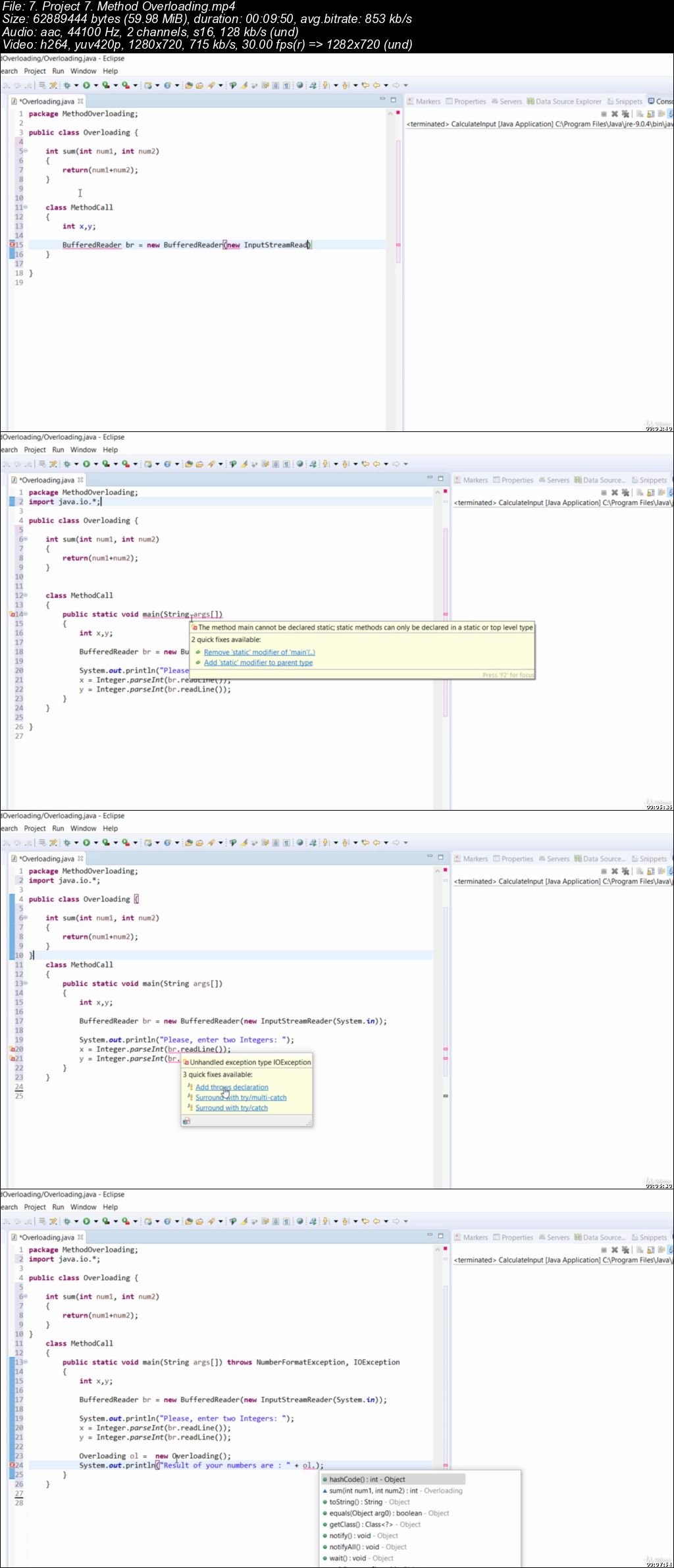Viewport: 674px width, 1568px height.
Task: Click error marker on line 14 main declaration
Action: [x=12, y=614]
